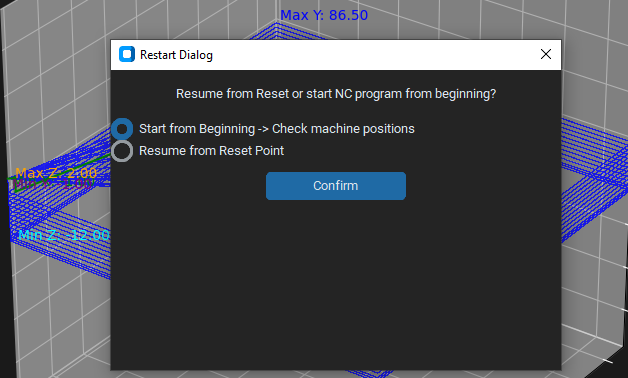The height and width of the screenshot is (378, 628).
Task: Select the Start from Beginning radio button
Action: [x=122, y=129]
